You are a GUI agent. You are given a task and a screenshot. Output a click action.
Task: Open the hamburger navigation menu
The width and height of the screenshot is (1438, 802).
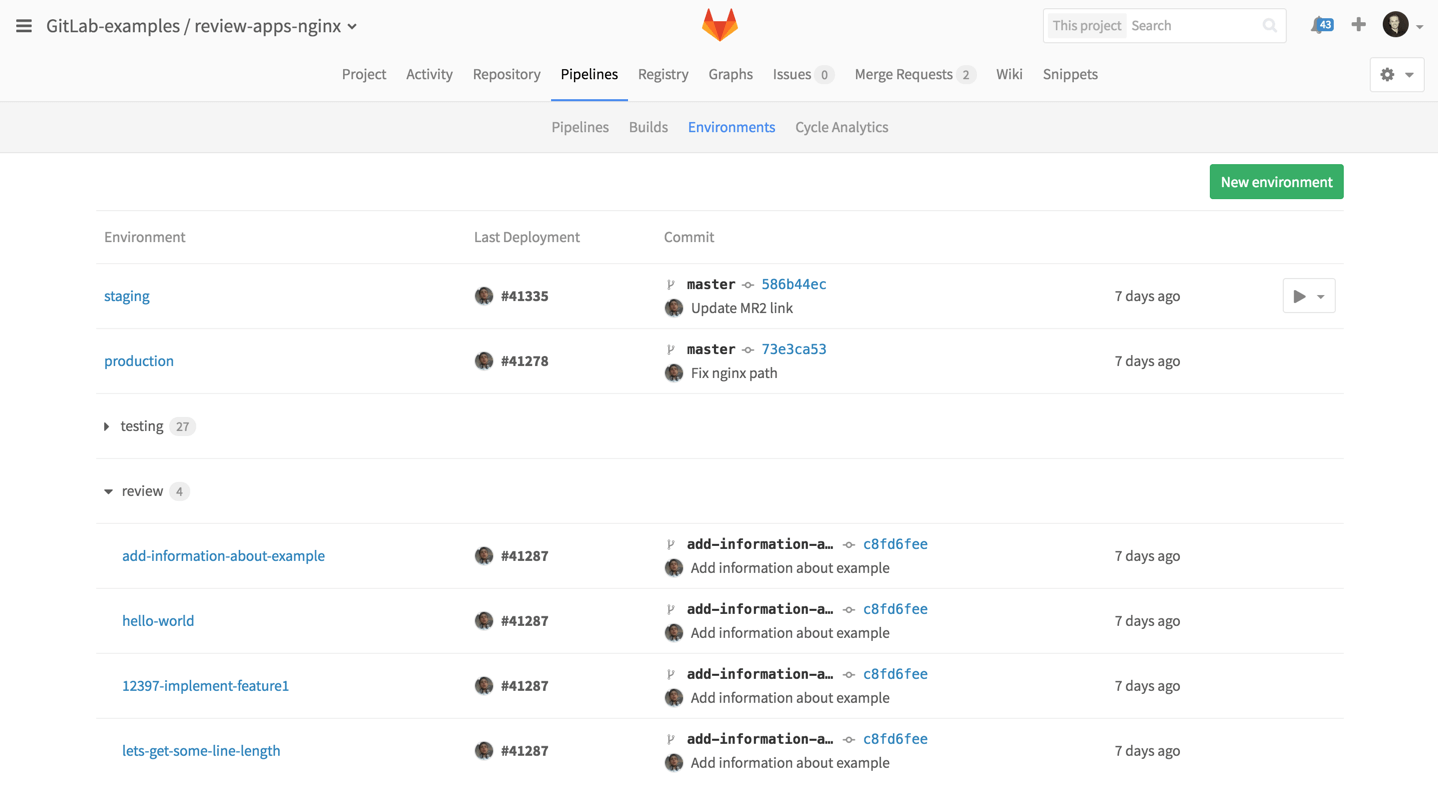click(x=24, y=26)
